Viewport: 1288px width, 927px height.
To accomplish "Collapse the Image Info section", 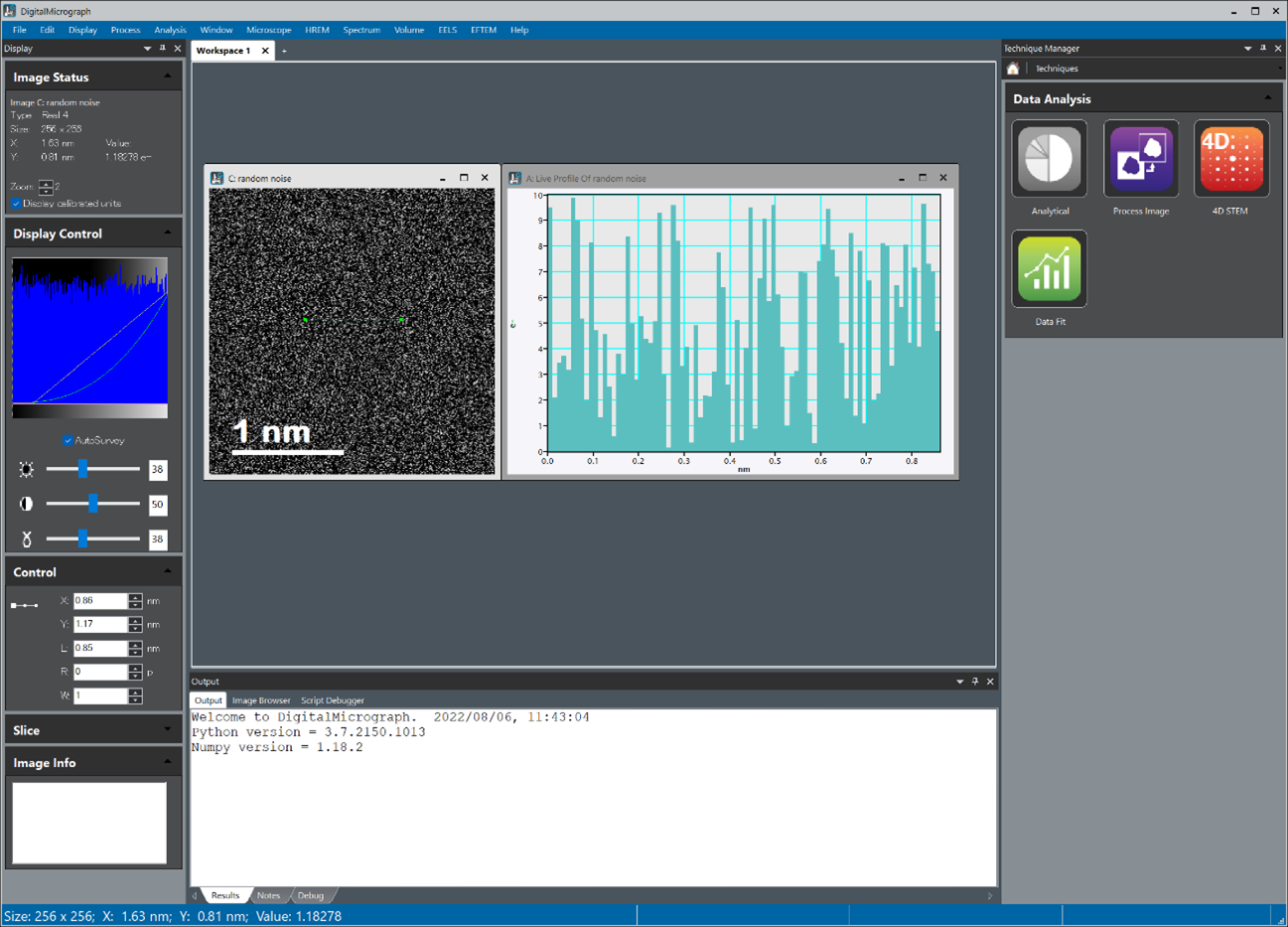I will click(x=167, y=762).
